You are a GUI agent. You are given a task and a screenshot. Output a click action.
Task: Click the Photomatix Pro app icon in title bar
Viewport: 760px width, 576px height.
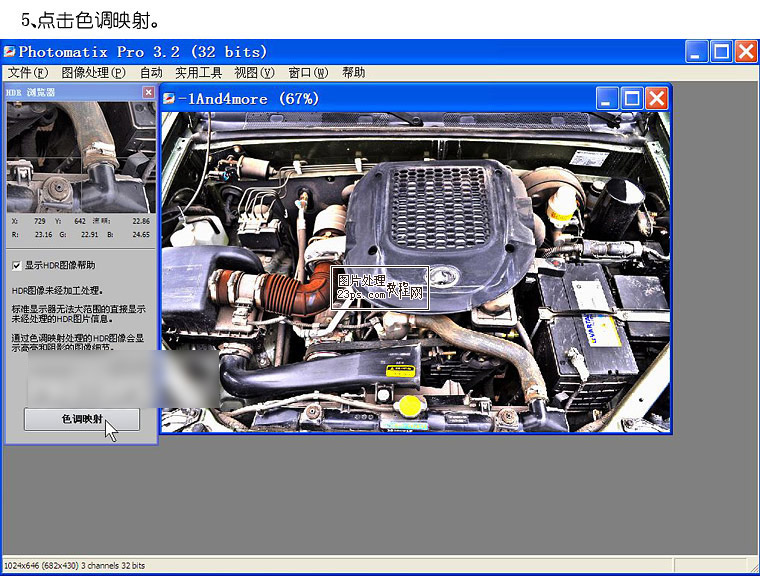coord(10,51)
